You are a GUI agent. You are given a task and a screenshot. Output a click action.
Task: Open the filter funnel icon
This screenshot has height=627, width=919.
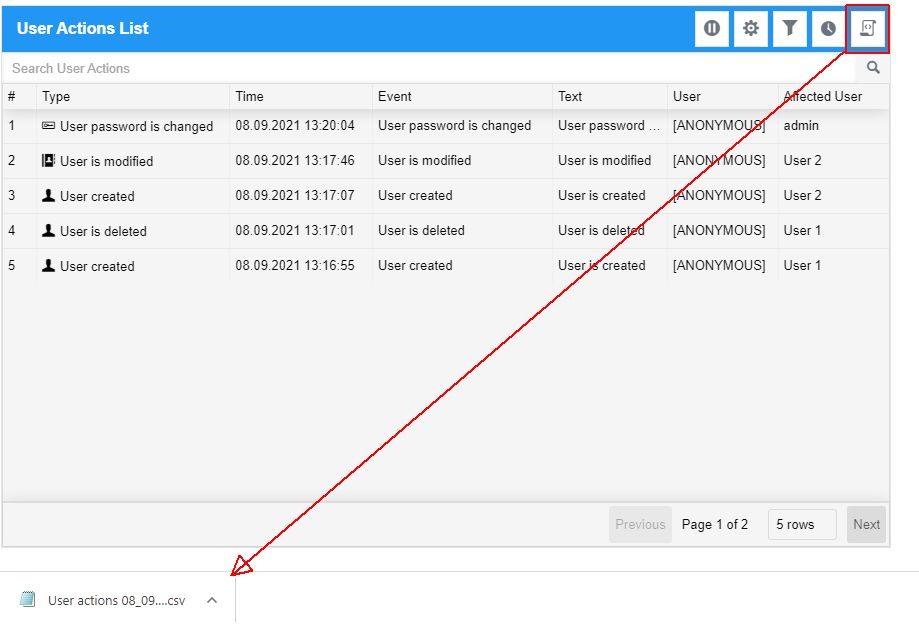pos(789,28)
